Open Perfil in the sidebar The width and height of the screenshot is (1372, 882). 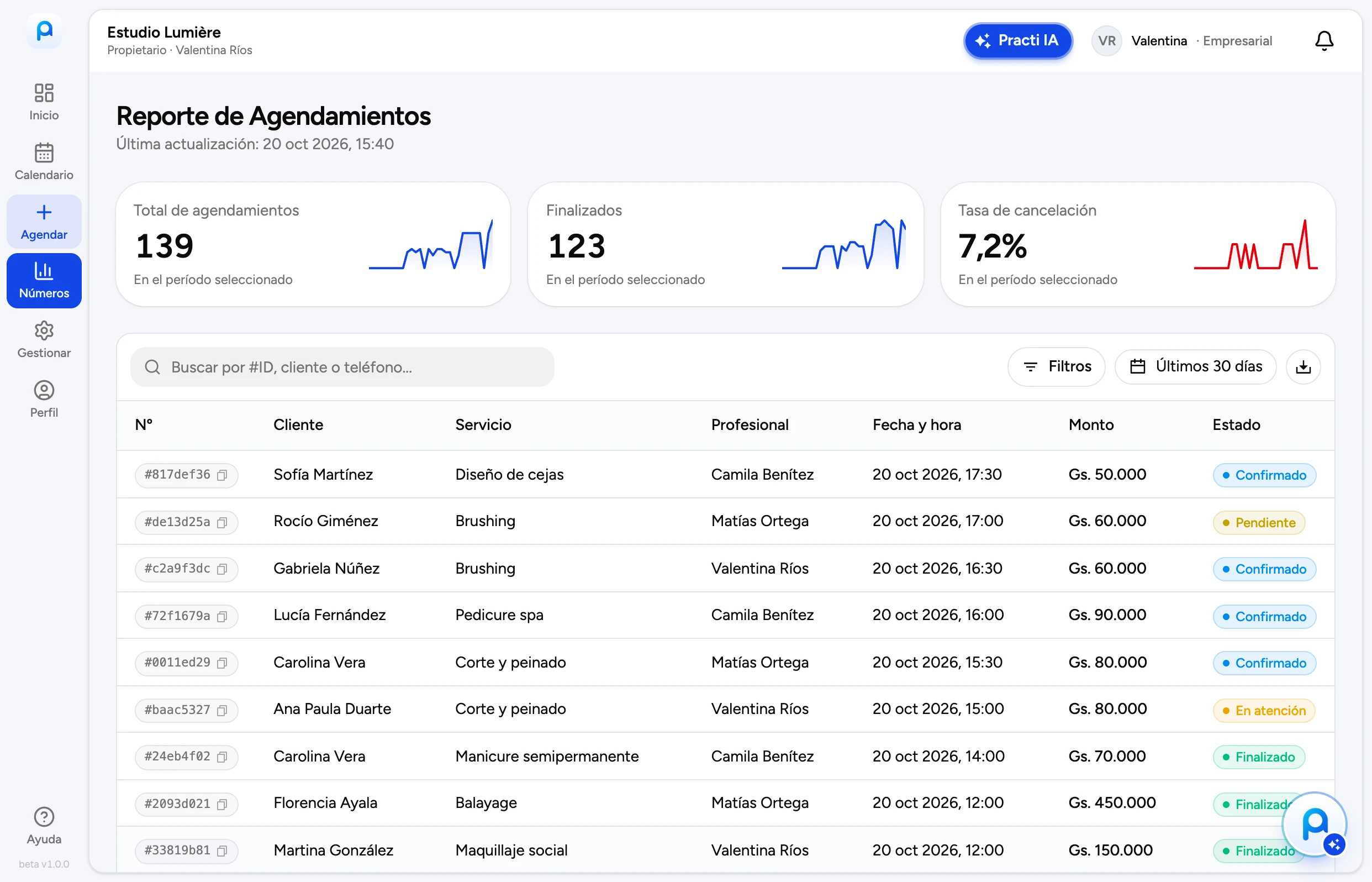44,399
